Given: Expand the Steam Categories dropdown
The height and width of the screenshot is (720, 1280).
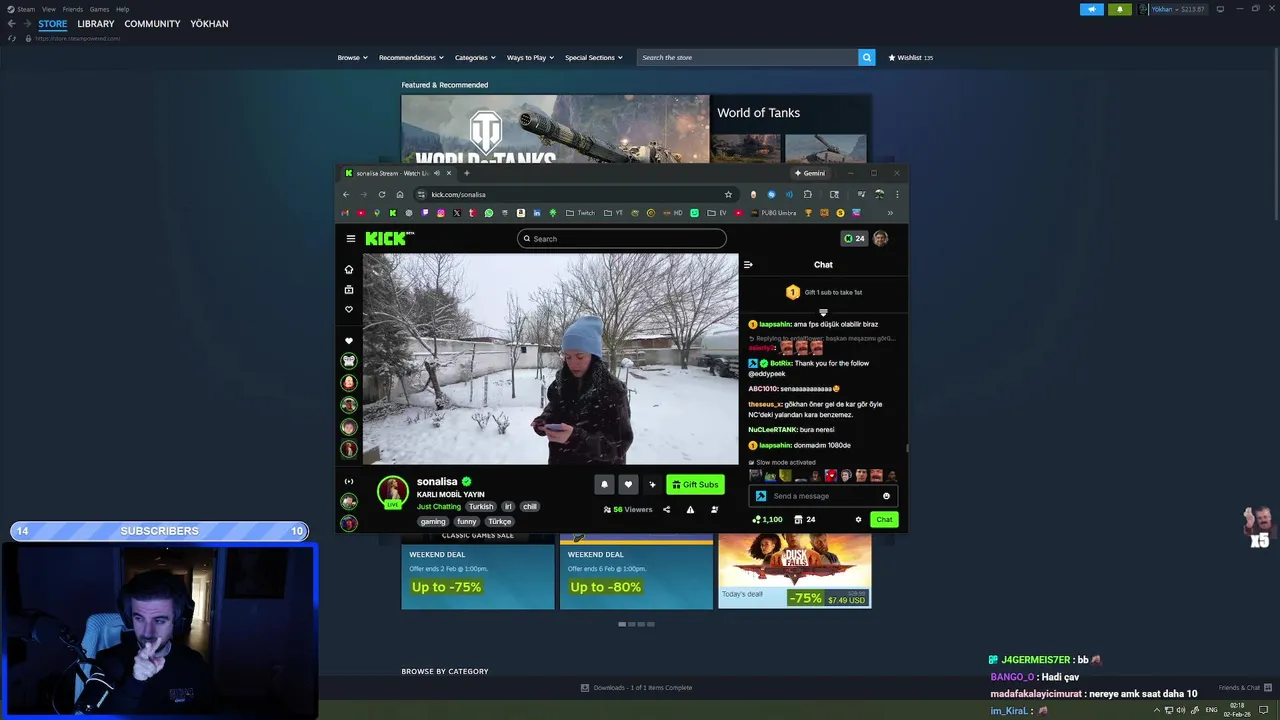Looking at the screenshot, I should tap(475, 57).
